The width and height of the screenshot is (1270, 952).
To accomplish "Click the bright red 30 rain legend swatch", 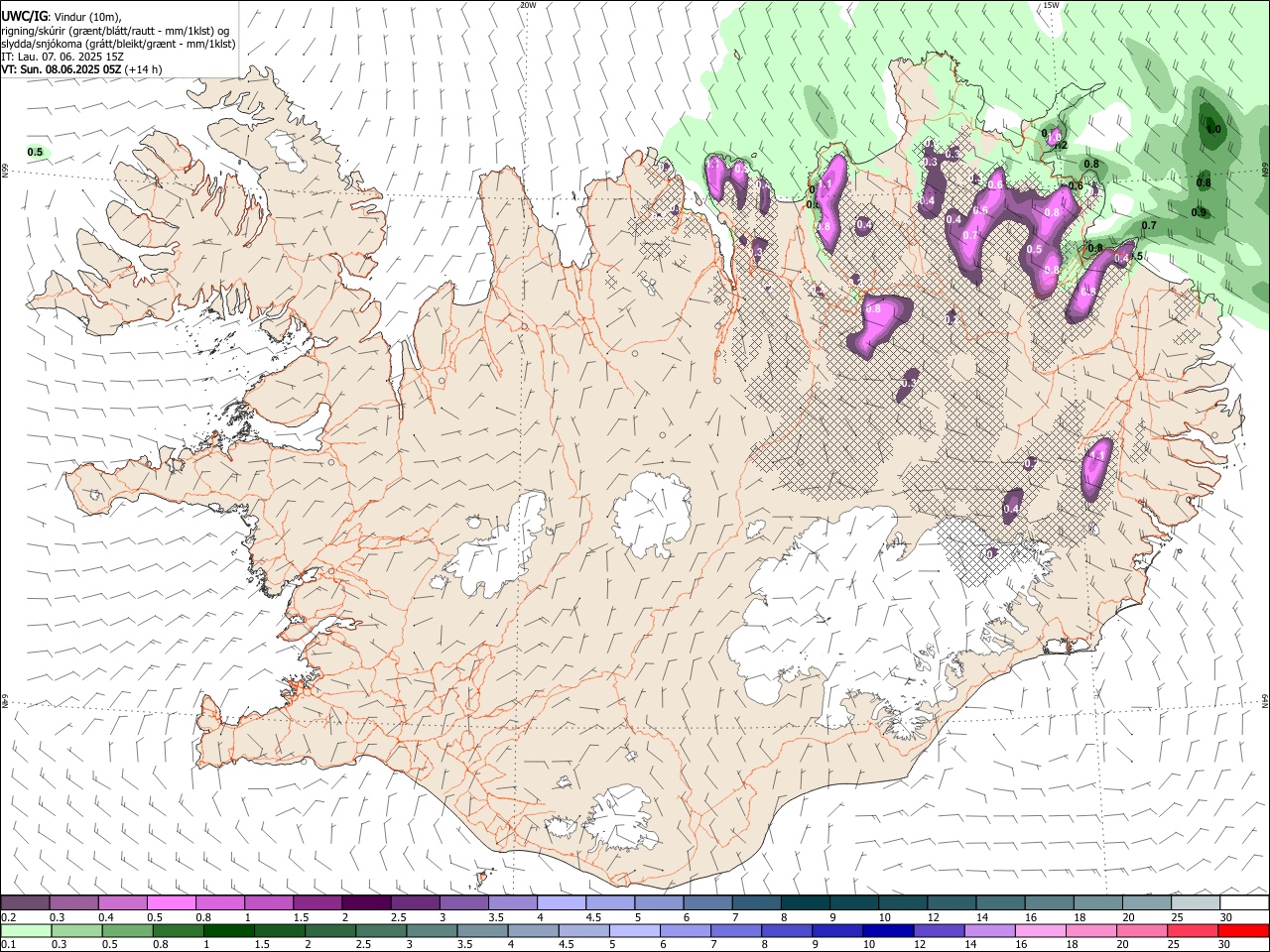I will (1242, 931).
